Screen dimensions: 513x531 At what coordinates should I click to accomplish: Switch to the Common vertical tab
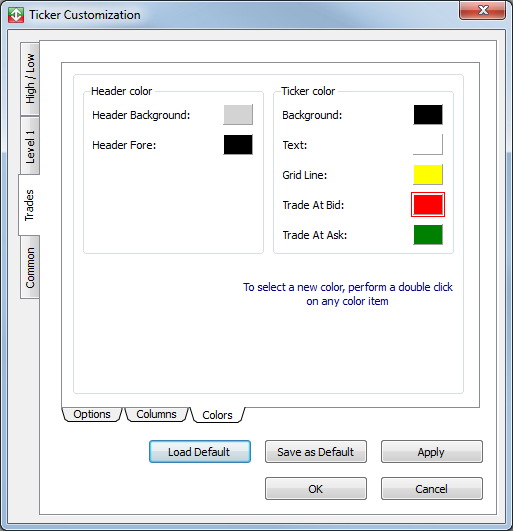tap(30, 267)
